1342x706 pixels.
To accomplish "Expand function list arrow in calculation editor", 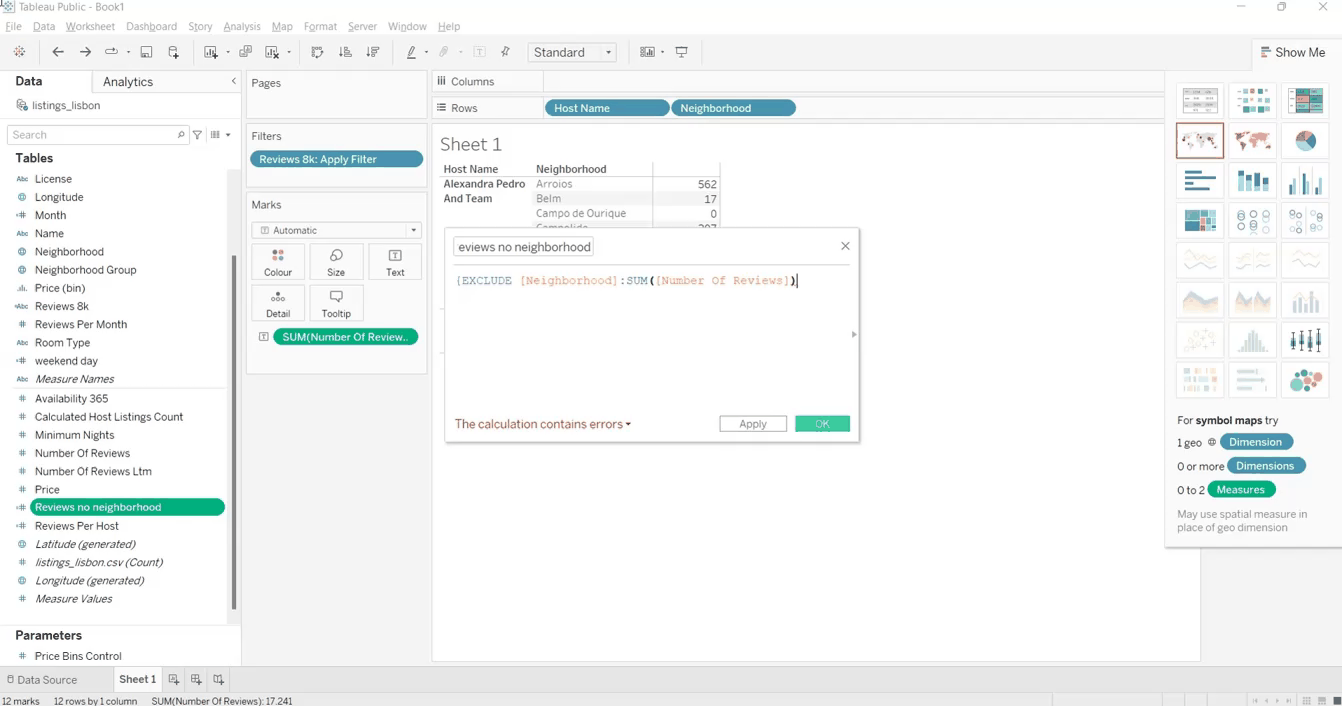I will pos(853,334).
